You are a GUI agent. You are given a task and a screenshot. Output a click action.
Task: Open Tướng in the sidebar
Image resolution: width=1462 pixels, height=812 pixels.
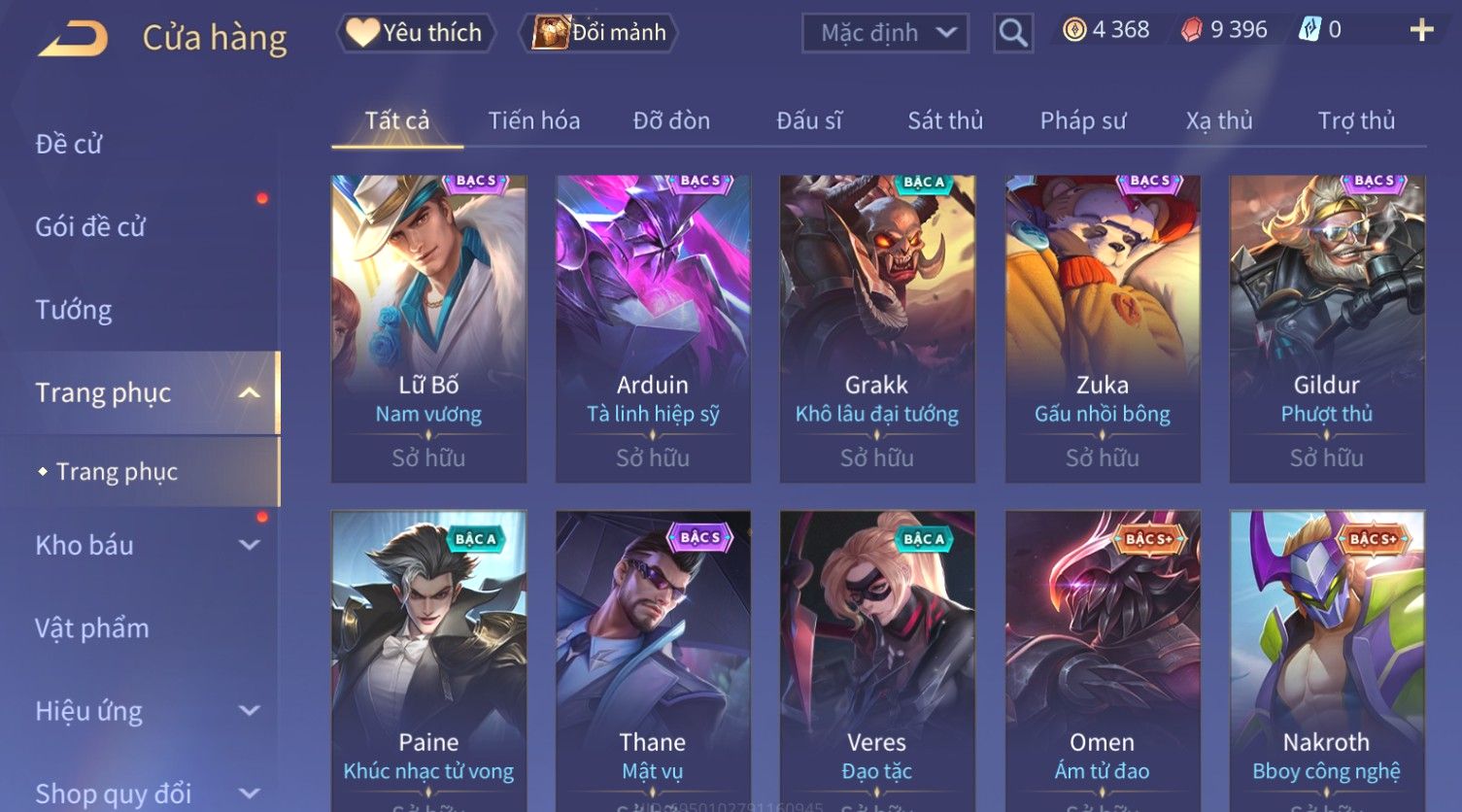click(x=74, y=310)
